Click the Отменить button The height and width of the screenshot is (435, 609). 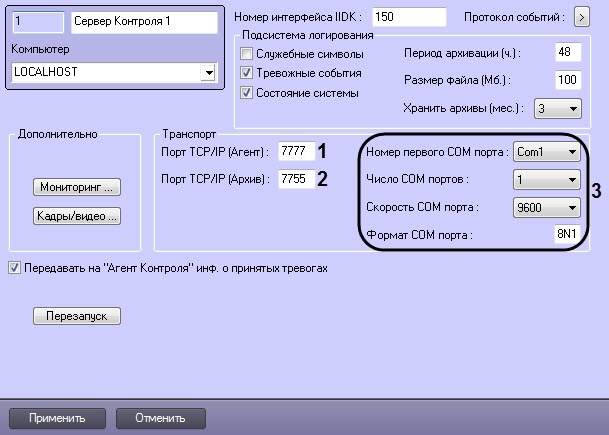coord(161,417)
